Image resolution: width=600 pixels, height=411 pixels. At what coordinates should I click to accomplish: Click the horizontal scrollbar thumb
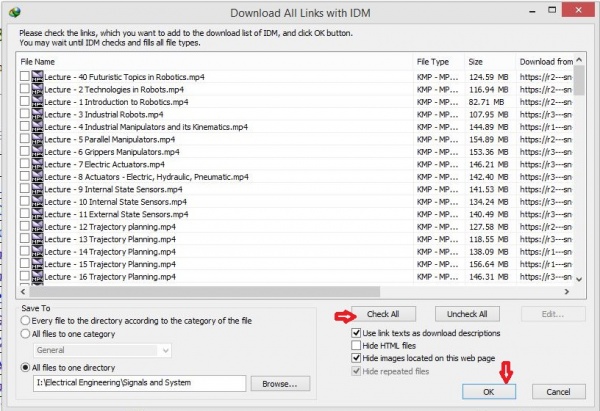(x=205, y=292)
